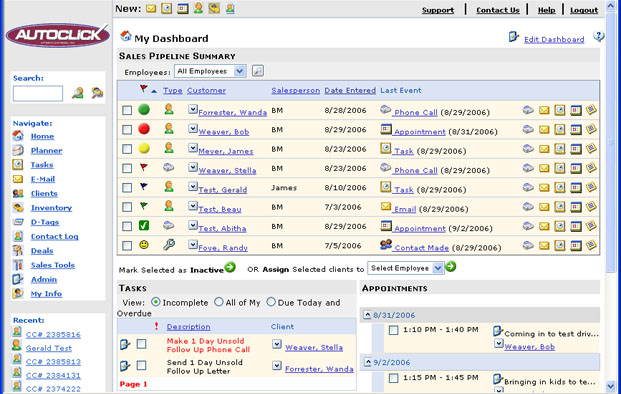Click green arrow next to Select Employee dropdown
Viewport: 621px width, 394px height.
[450, 266]
